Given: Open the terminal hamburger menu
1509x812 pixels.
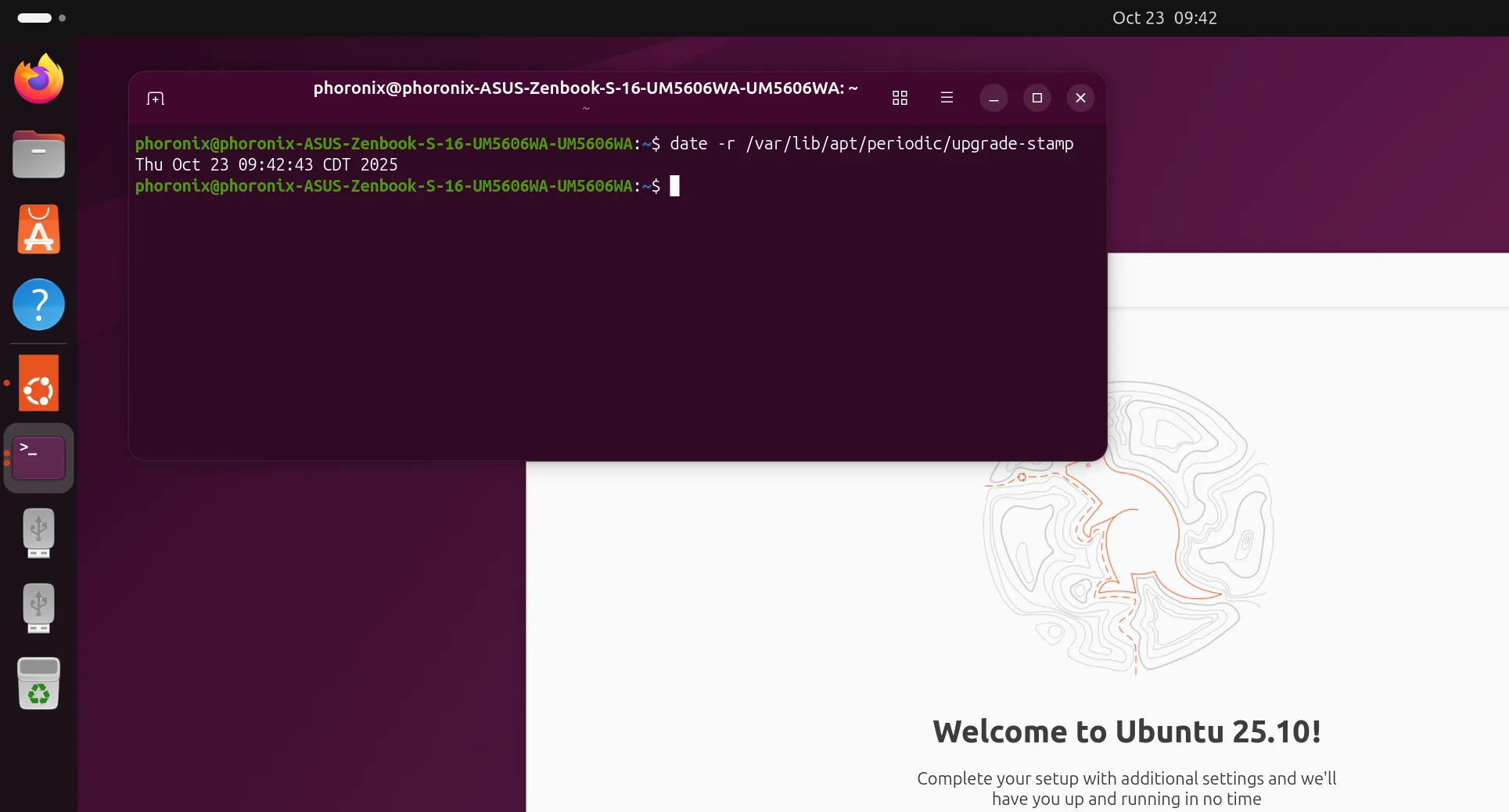Looking at the screenshot, I should point(947,98).
